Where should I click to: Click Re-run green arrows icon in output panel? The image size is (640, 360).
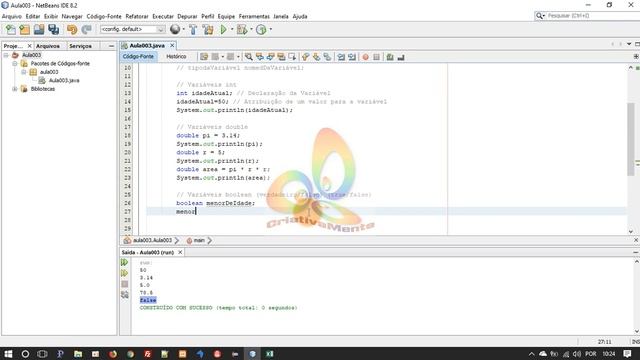pyautogui.click(x=124, y=262)
